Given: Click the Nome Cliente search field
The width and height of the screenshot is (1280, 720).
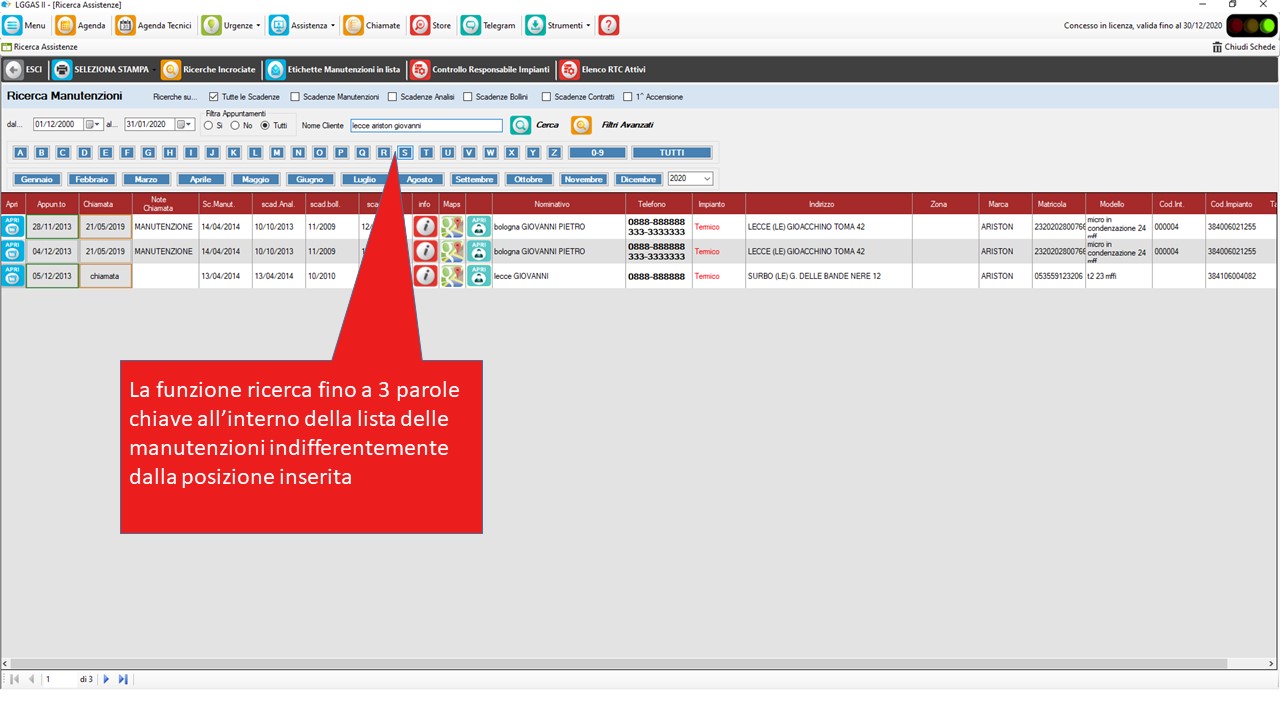Looking at the screenshot, I should point(426,126).
